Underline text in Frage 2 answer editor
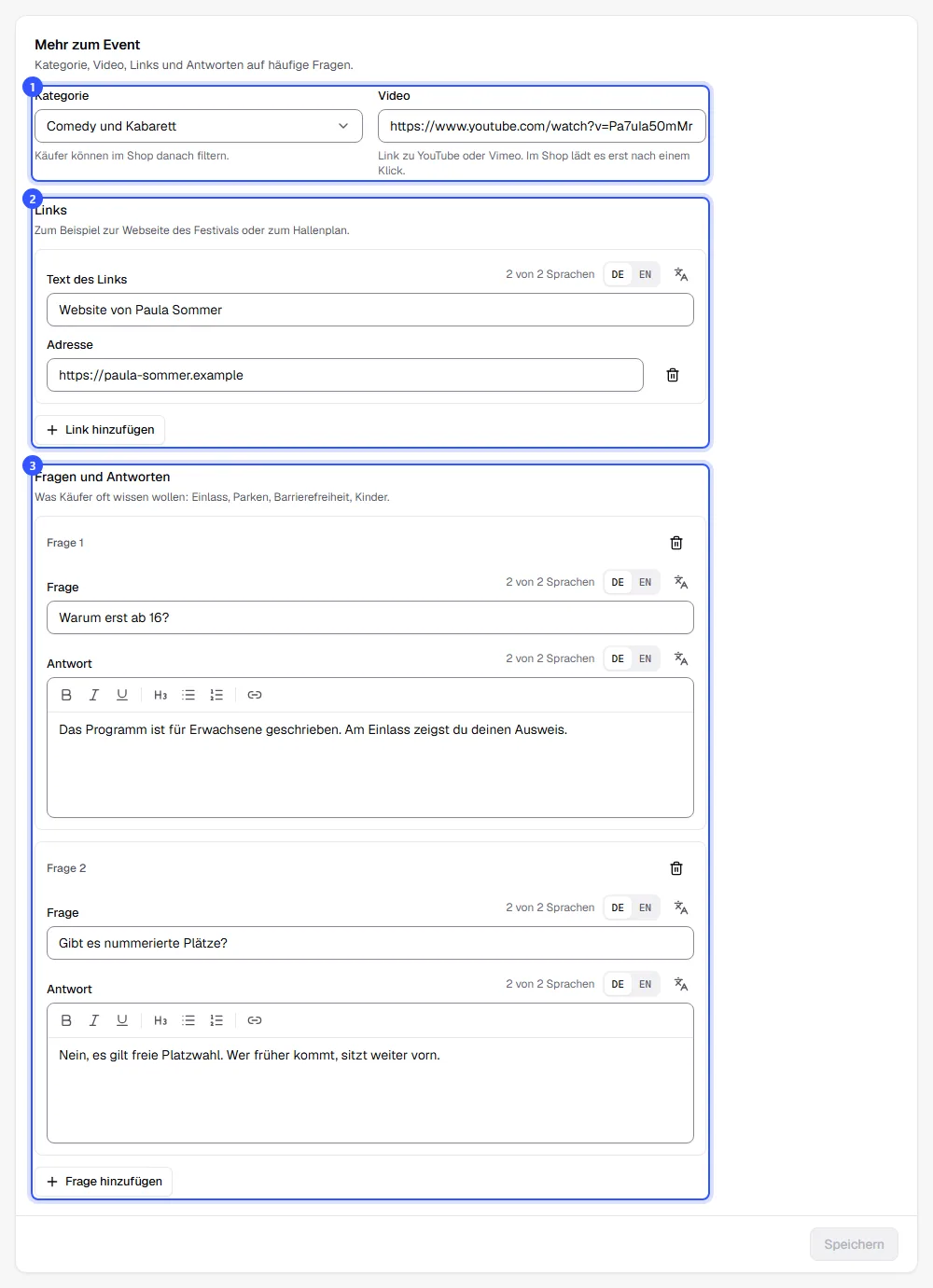933x1288 pixels. [x=122, y=1020]
